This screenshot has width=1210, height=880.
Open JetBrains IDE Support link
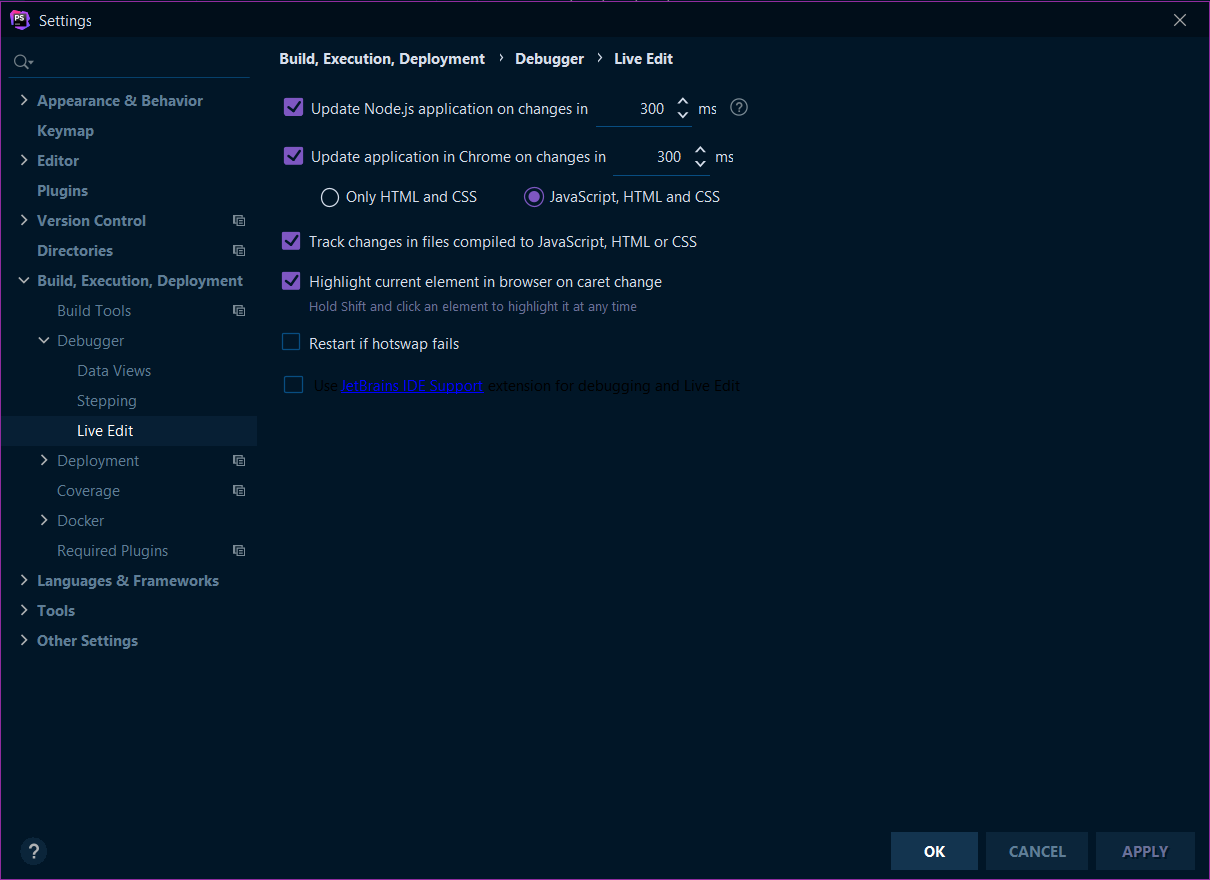tap(412, 385)
